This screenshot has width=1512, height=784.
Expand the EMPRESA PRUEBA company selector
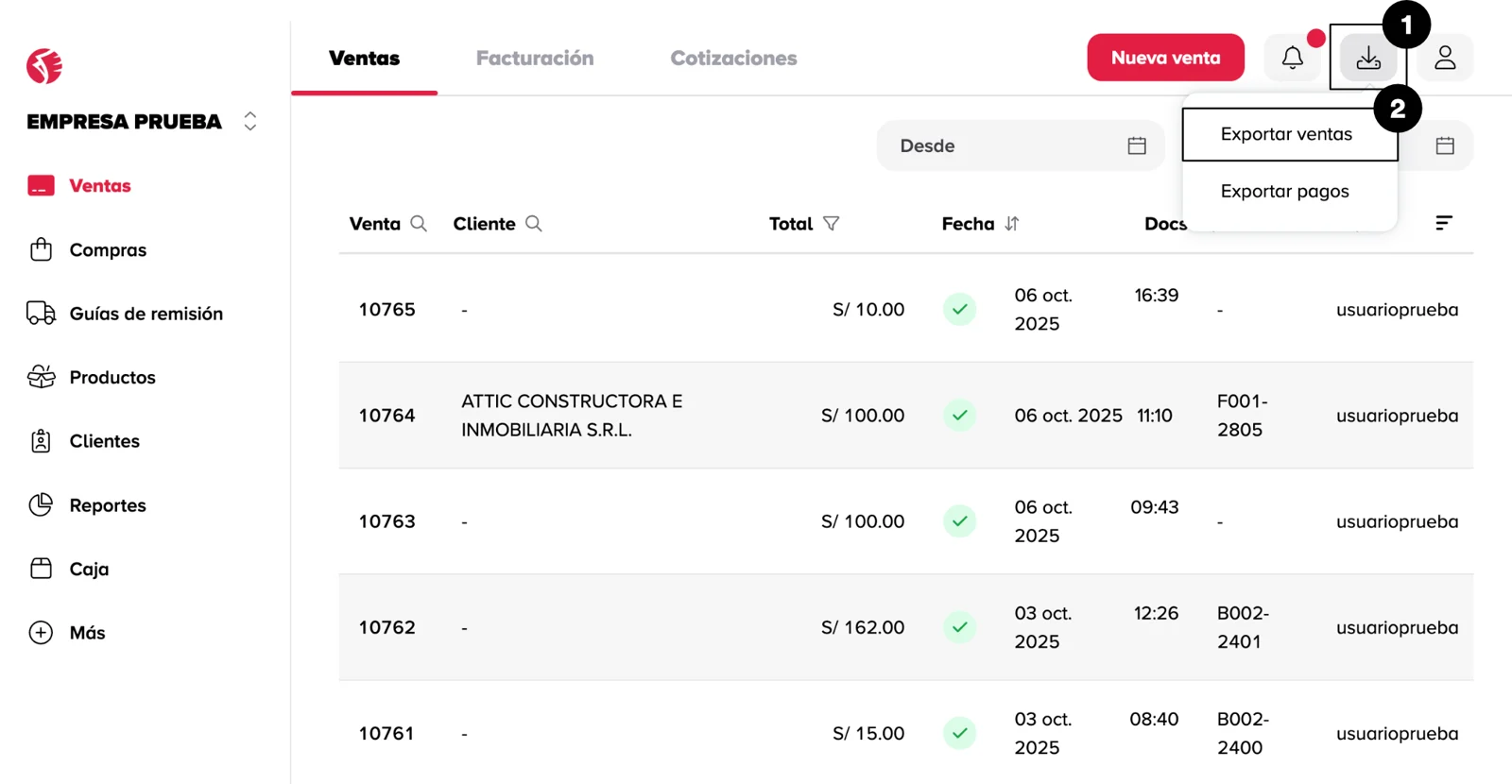click(x=250, y=122)
